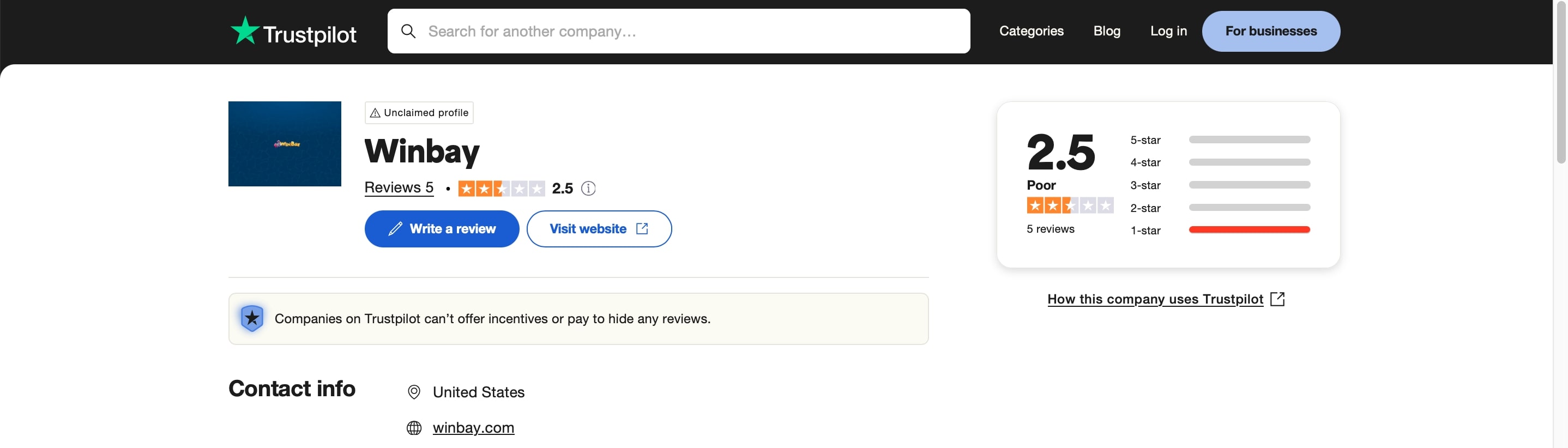
Task: Filter reviews by the 1-star red bar
Action: tap(1249, 229)
